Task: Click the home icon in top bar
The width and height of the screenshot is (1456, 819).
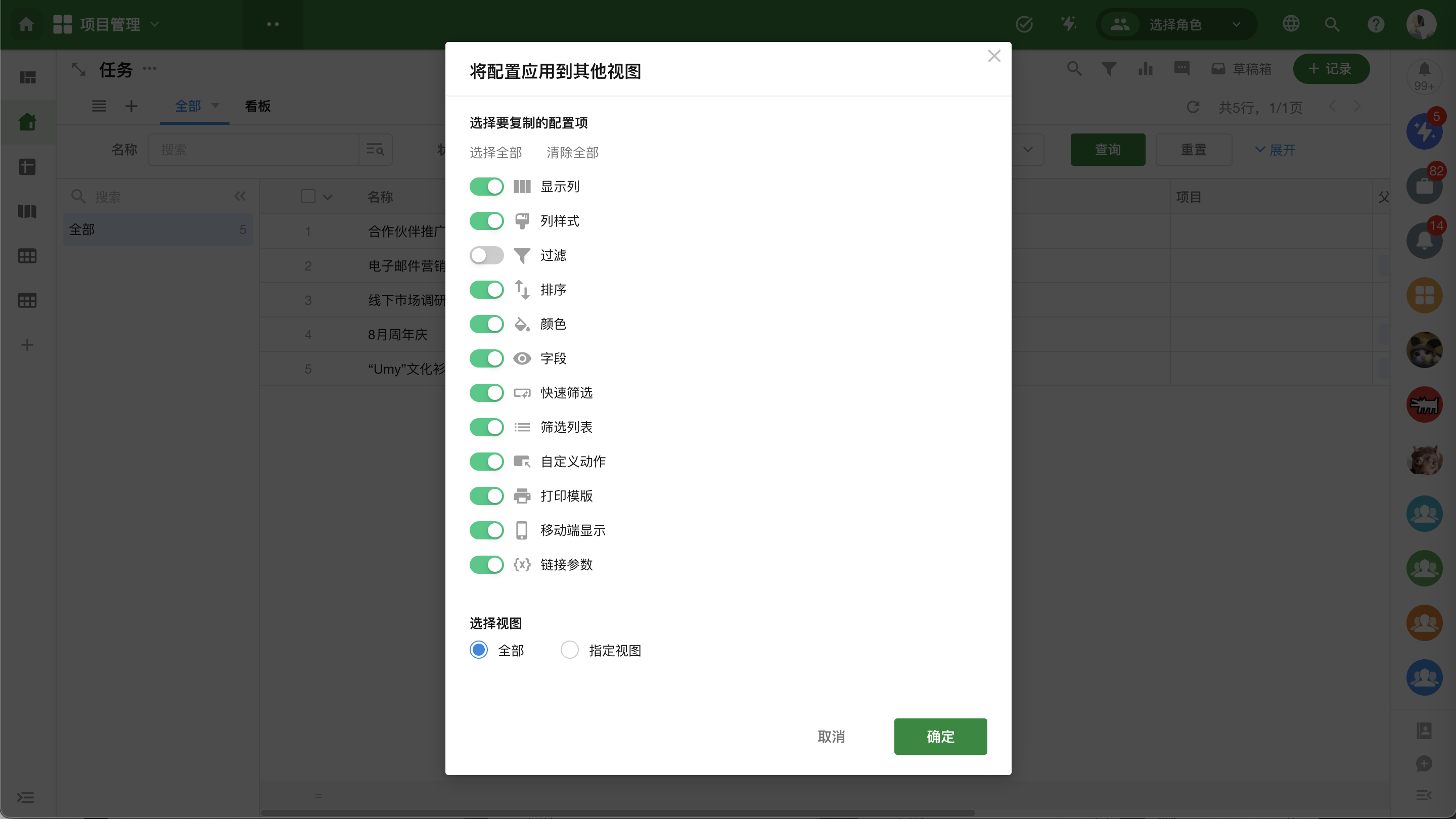Action: [26, 24]
